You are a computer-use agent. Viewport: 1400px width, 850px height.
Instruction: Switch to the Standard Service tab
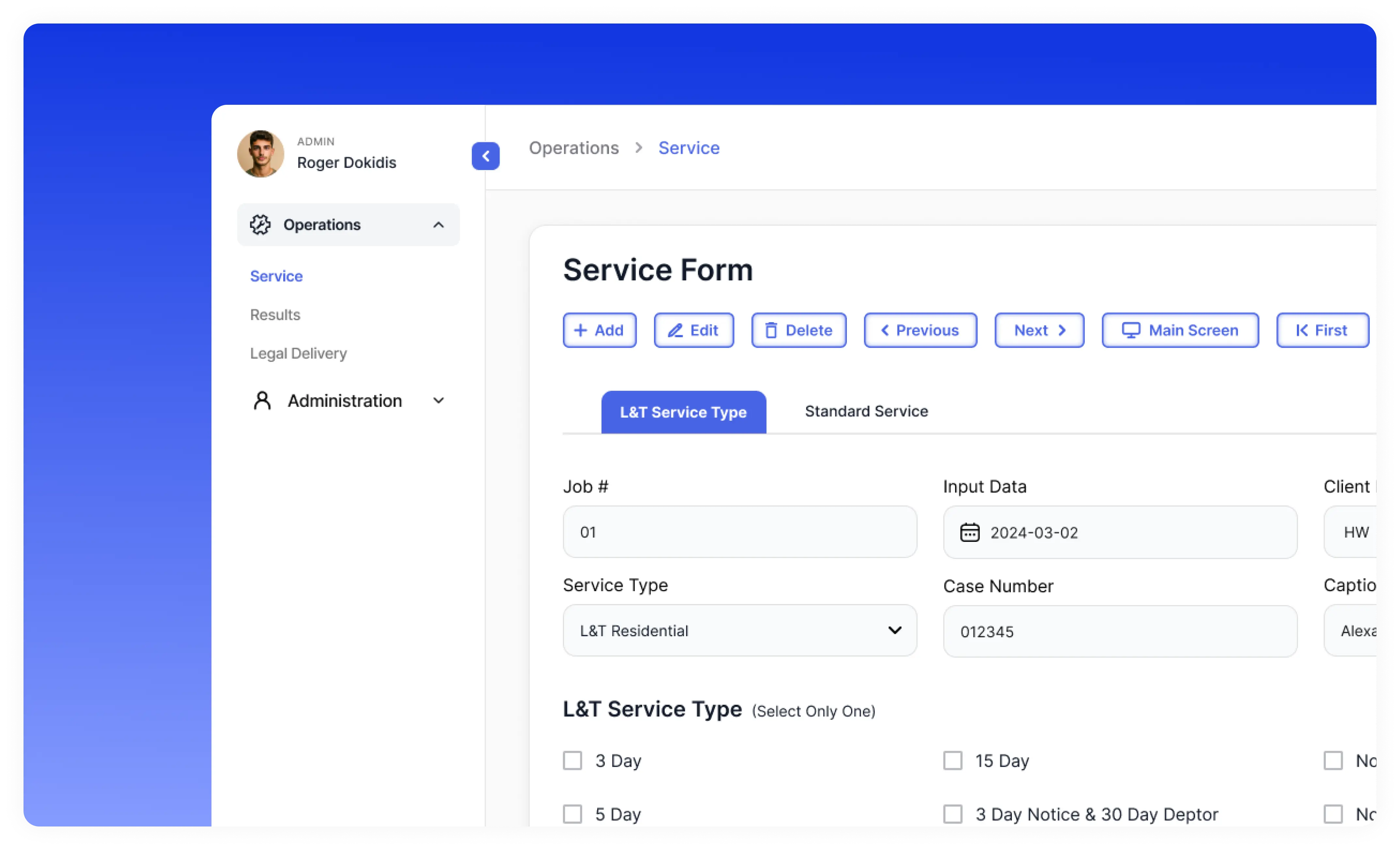pyautogui.click(x=865, y=411)
